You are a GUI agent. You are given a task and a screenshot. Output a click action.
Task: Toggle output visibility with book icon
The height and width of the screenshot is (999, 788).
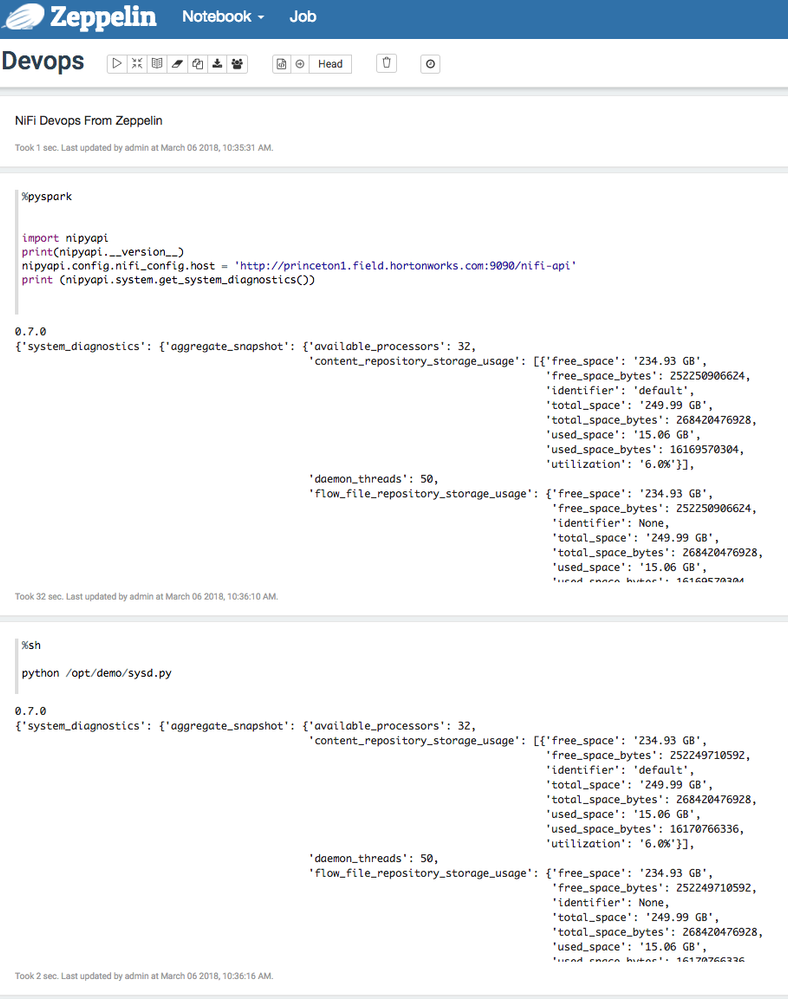click(x=157, y=64)
